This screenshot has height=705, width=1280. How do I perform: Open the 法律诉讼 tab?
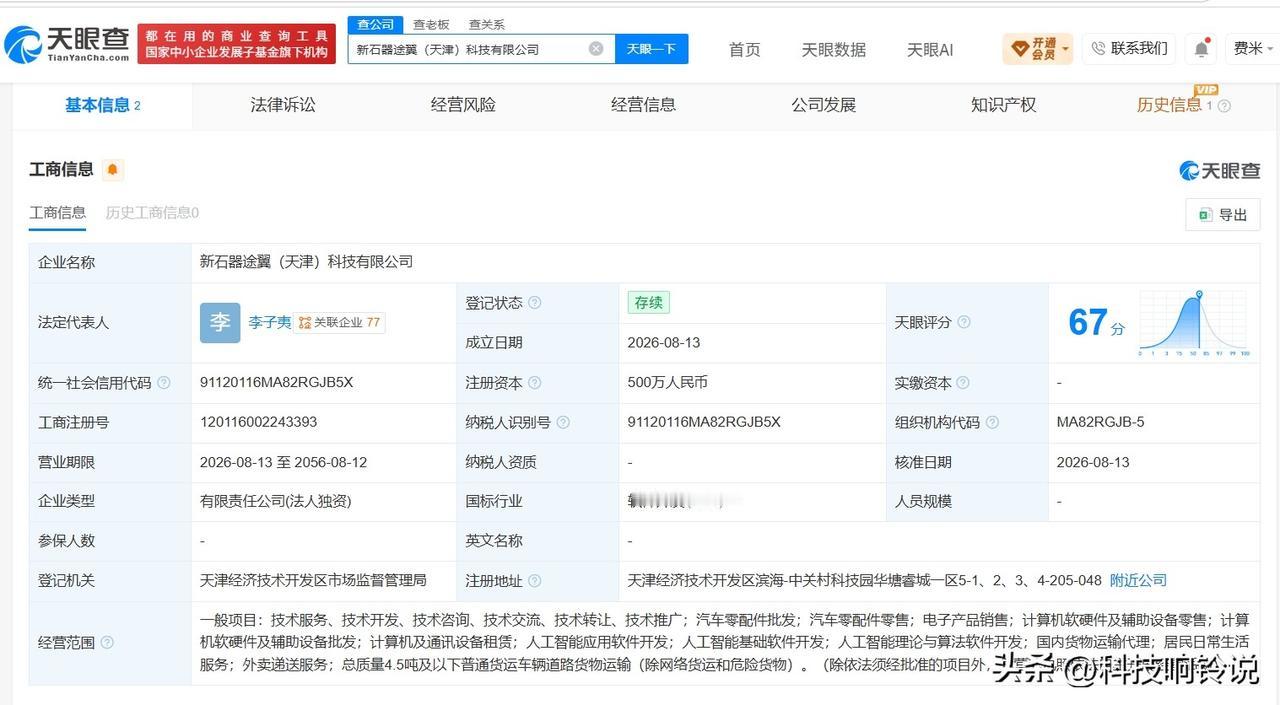point(283,105)
